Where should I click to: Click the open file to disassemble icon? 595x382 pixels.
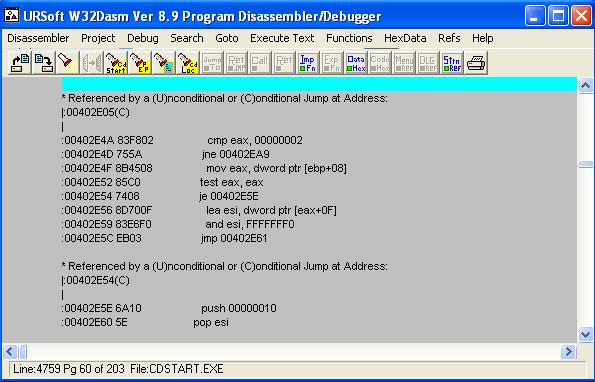(x=20, y=63)
